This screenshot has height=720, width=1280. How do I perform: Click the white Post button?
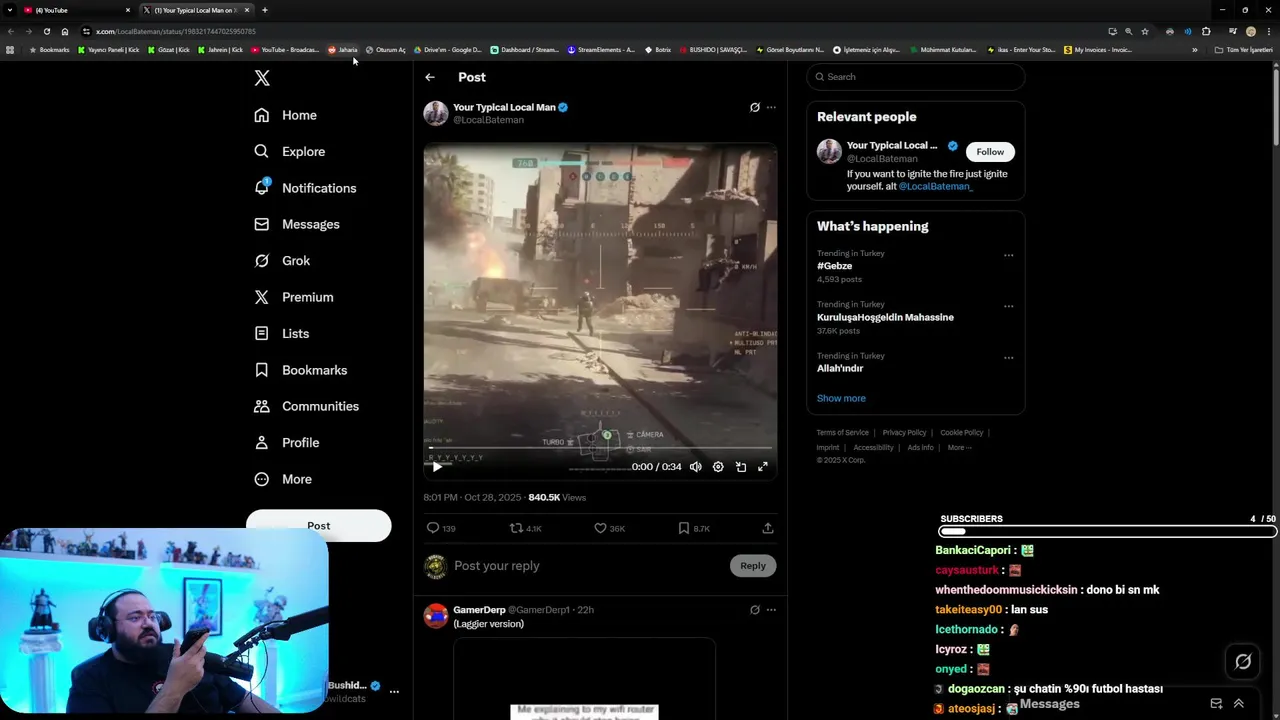[318, 525]
